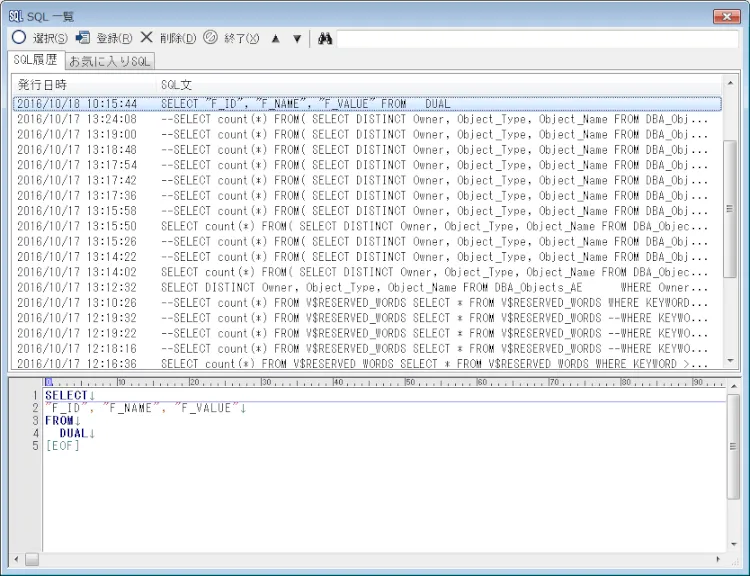Viewport: 750px width, 576px height.
Task: Click the history list vertical scrollbar thumb
Action: [x=730, y=209]
